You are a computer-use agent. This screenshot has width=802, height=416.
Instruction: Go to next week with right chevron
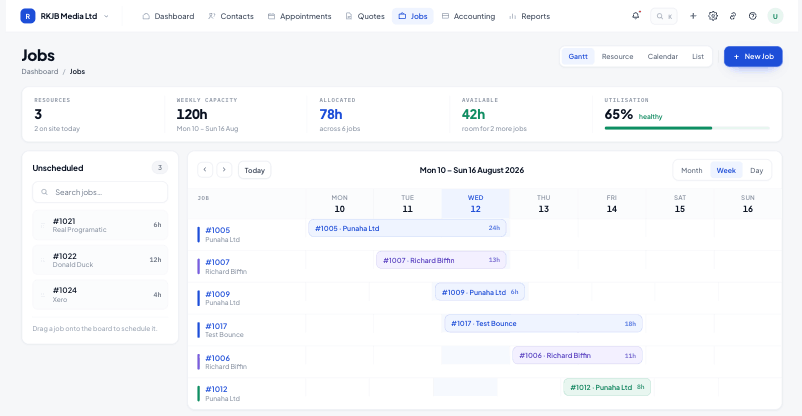[x=224, y=169]
